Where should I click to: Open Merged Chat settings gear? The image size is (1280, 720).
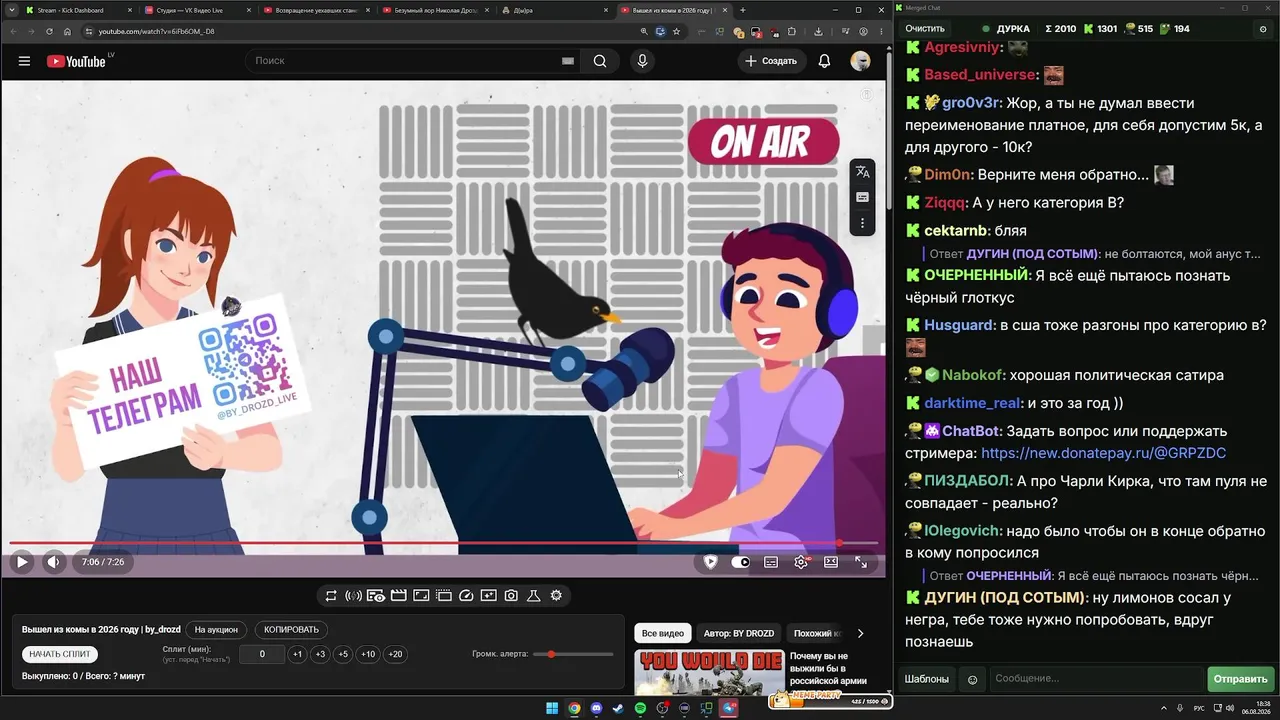pyautogui.click(x=1263, y=29)
